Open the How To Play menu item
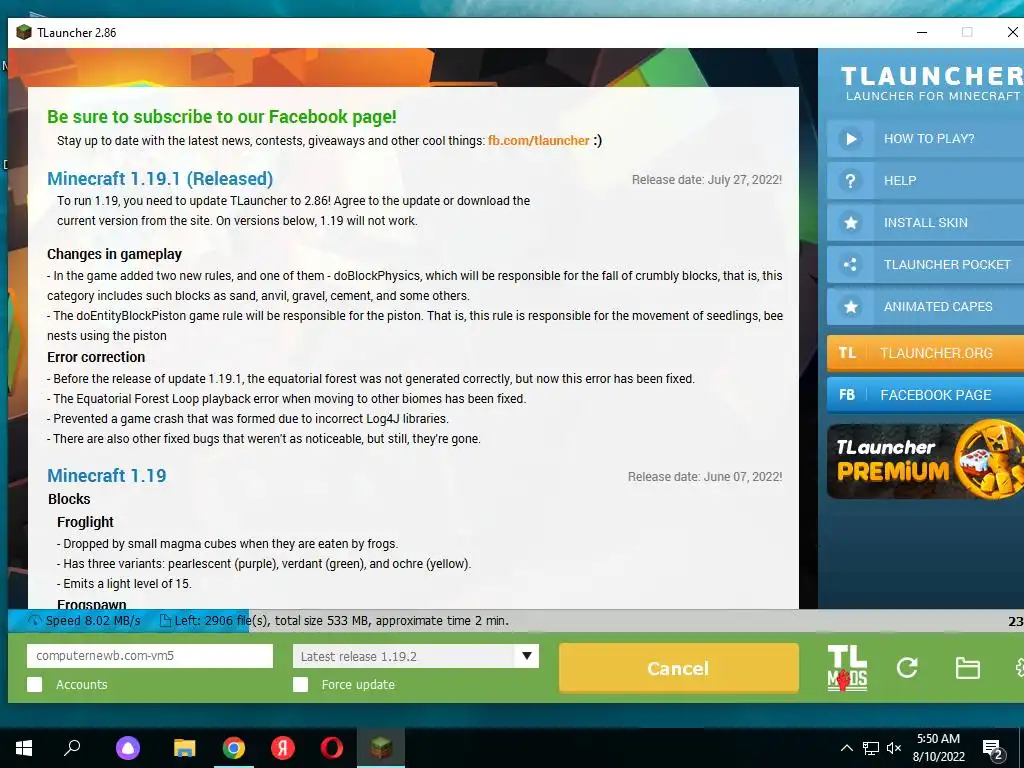 925,138
